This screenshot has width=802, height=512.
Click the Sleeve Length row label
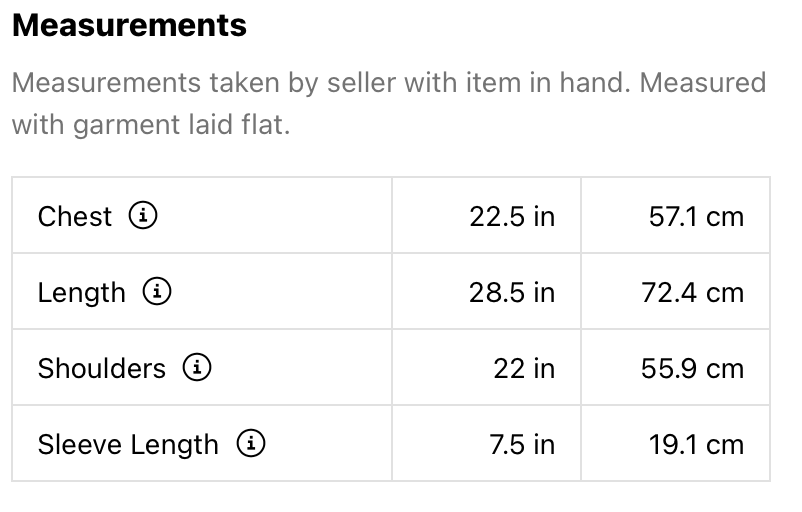point(128,444)
